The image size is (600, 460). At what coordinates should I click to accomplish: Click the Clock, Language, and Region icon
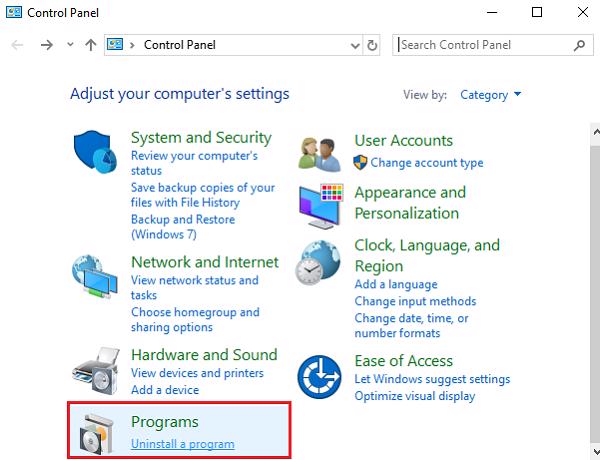point(320,264)
